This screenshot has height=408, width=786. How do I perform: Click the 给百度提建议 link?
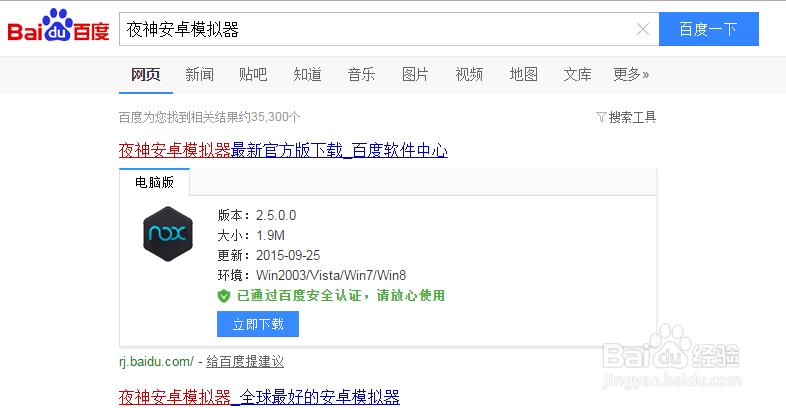click(x=245, y=361)
